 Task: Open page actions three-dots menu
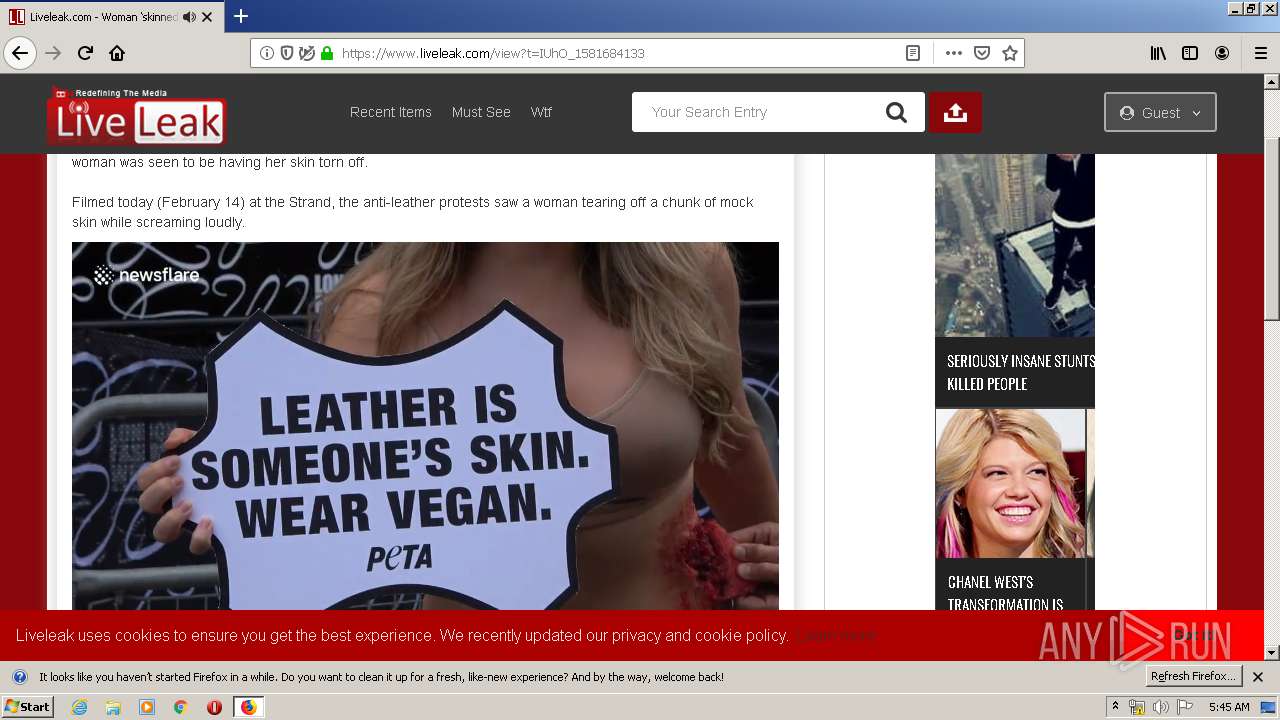[953, 53]
